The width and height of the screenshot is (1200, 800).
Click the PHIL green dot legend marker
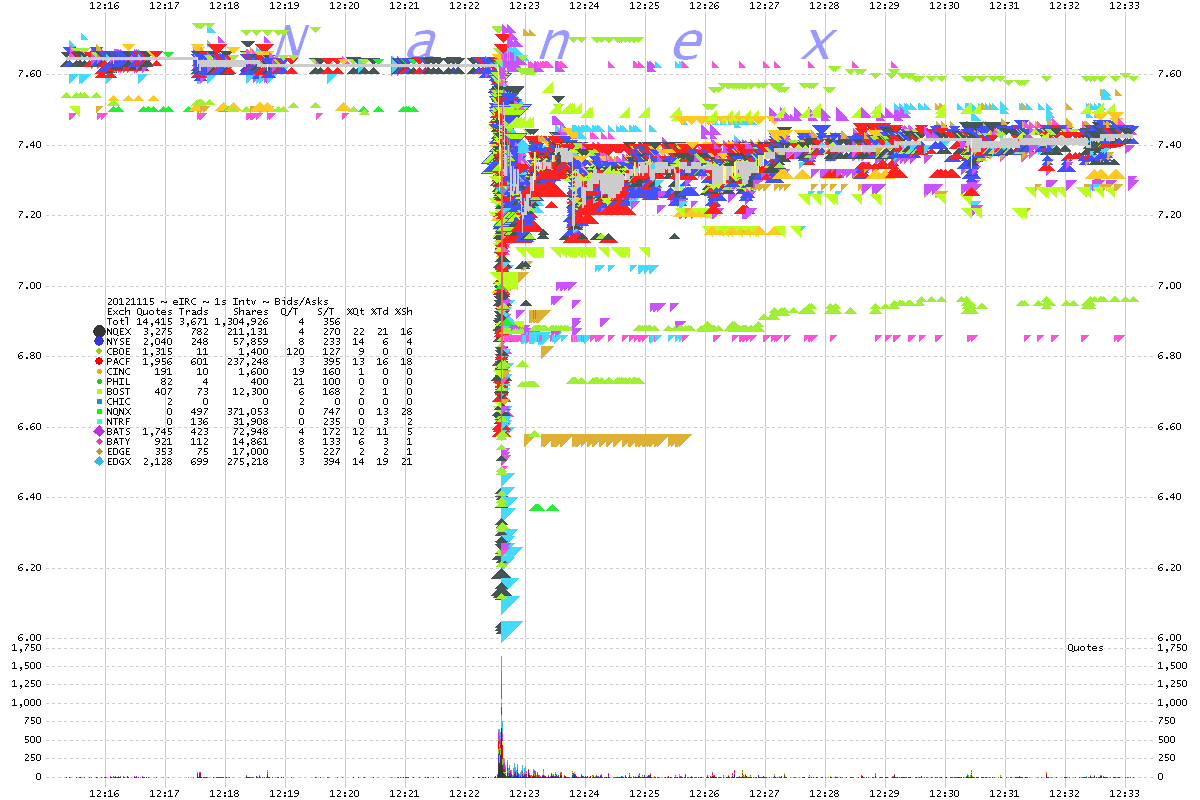click(99, 381)
